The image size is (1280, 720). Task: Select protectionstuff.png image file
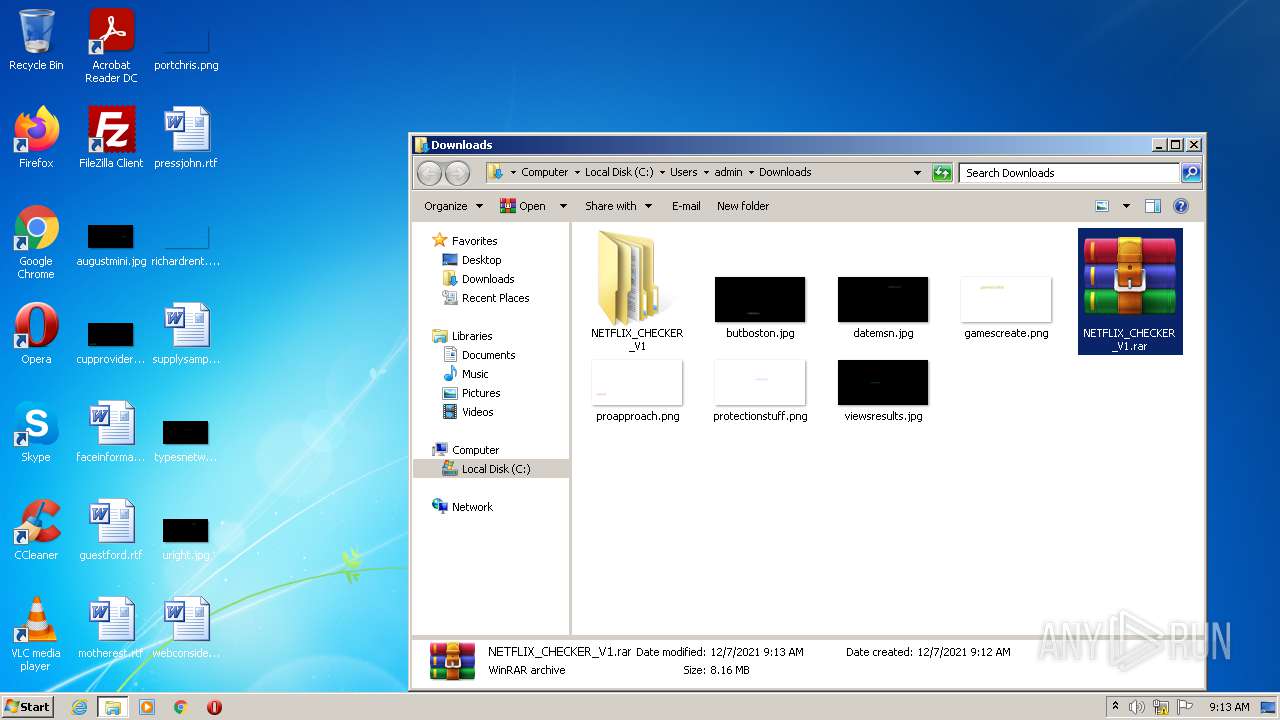[760, 391]
